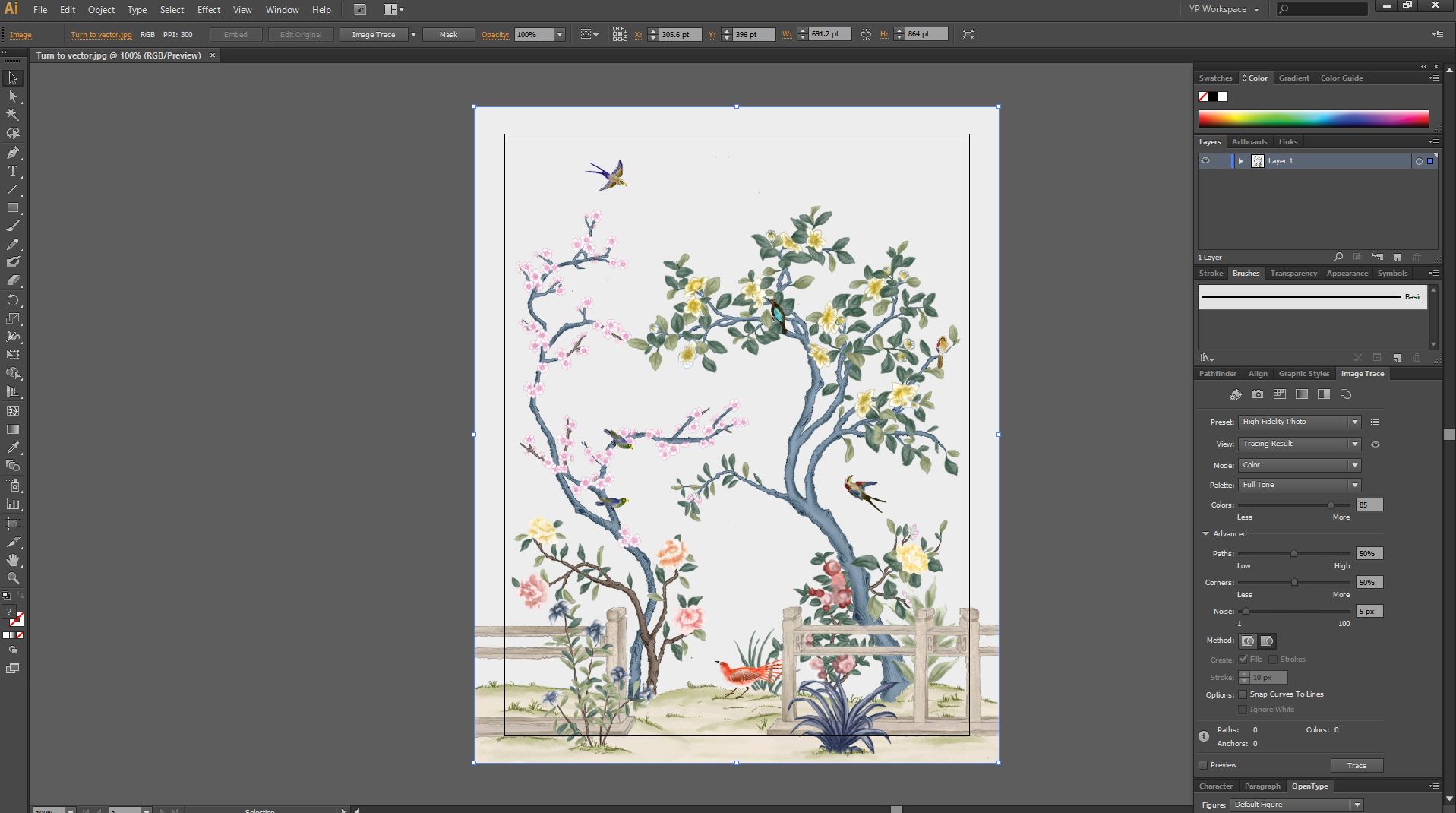Viewport: 1456px width, 813px height.
Task: Toggle visibility of Layer 1
Action: tap(1205, 161)
